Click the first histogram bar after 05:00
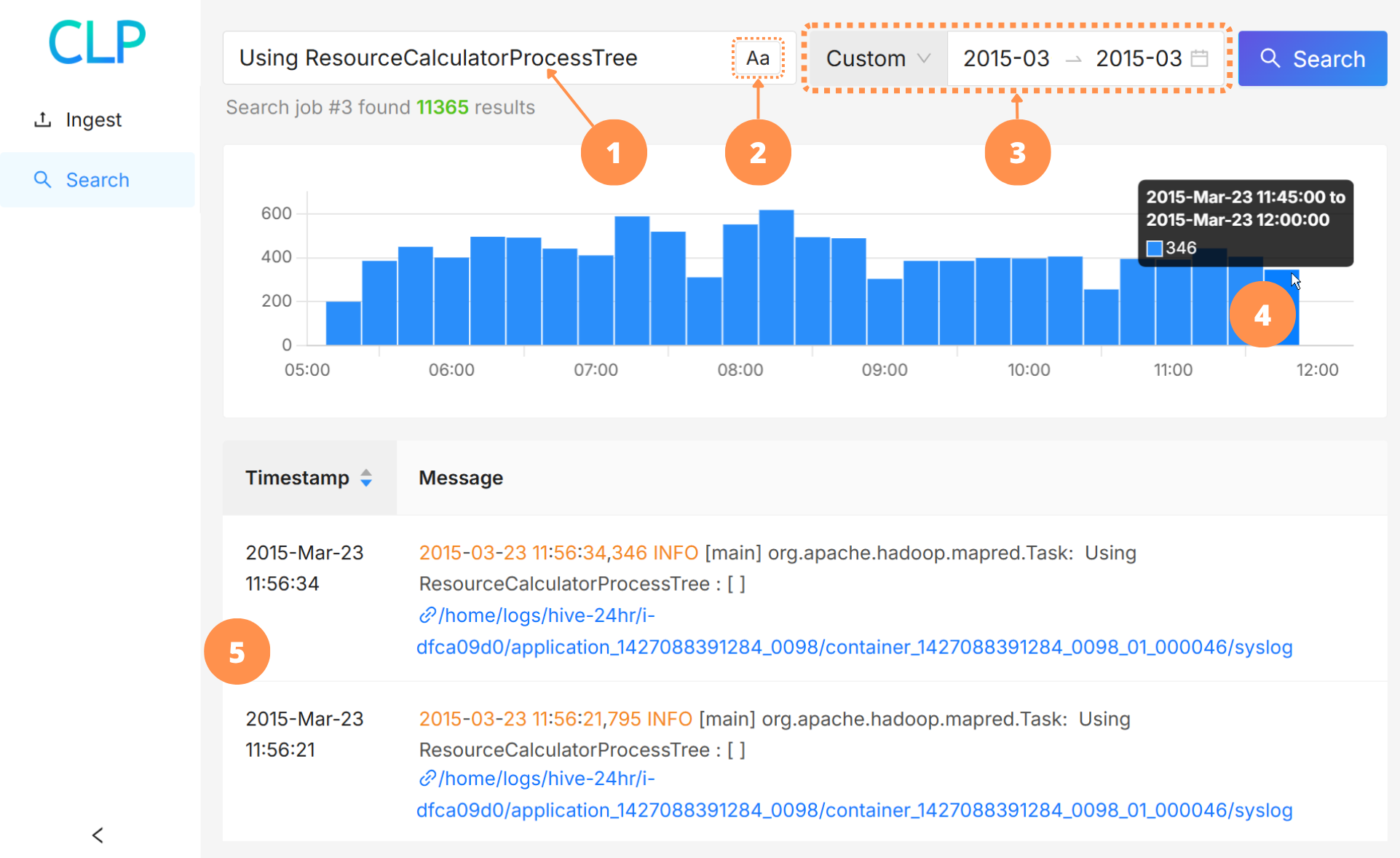1400x858 pixels. point(343,323)
